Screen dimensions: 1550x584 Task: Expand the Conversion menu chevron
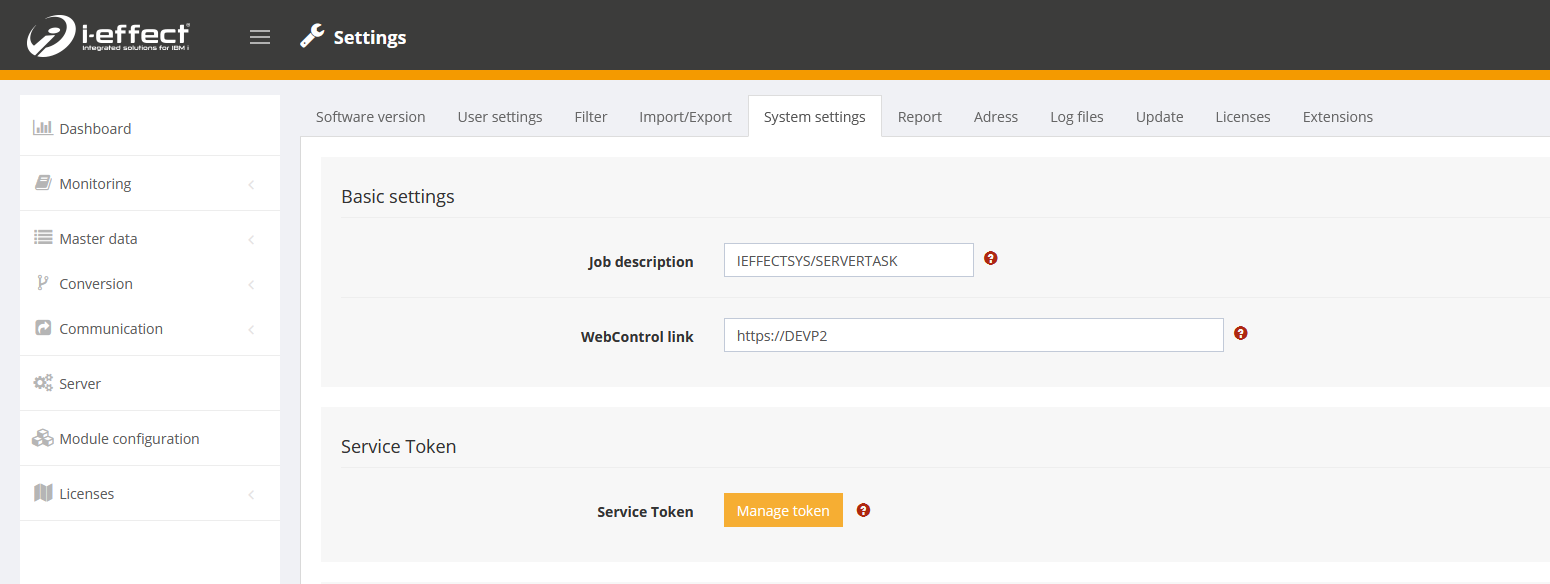(251, 284)
